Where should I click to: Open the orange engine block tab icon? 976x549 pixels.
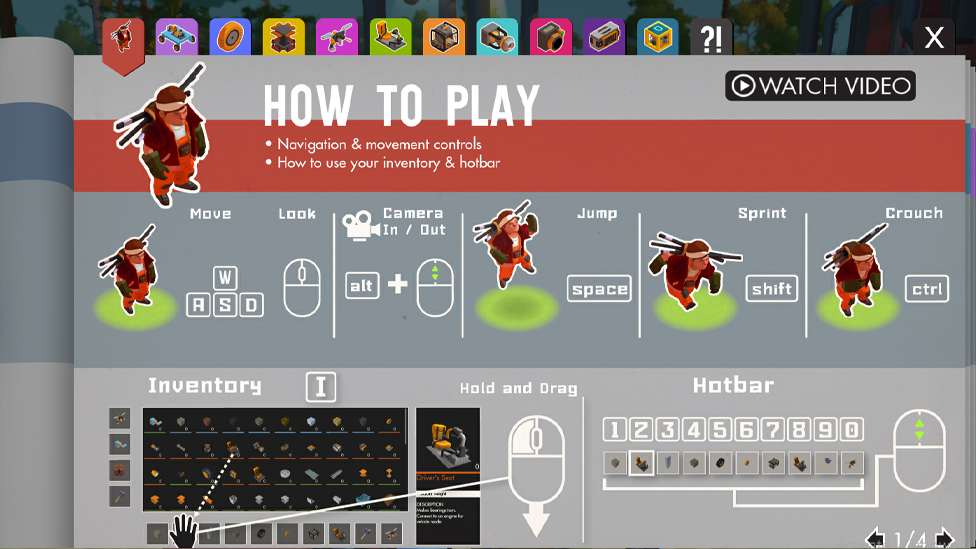[x=444, y=37]
